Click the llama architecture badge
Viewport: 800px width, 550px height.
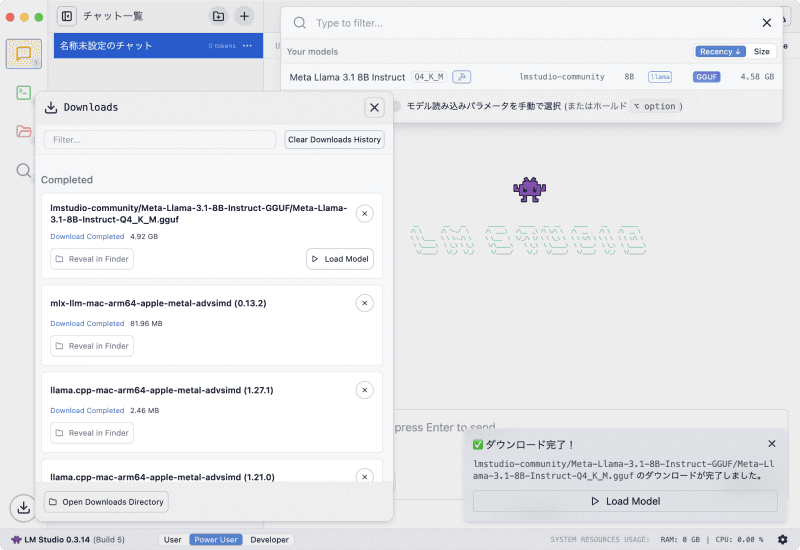pos(660,77)
